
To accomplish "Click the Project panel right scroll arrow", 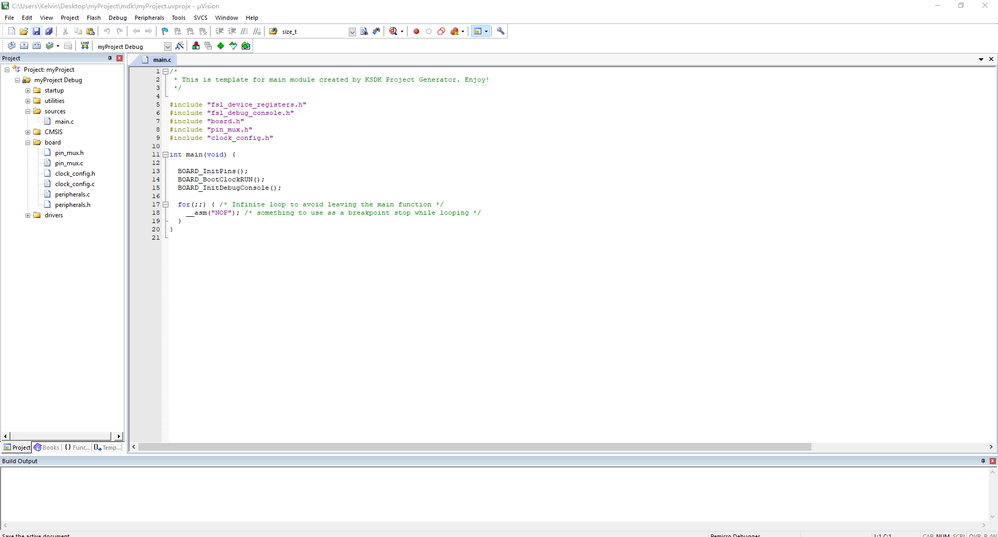I will [119, 436].
